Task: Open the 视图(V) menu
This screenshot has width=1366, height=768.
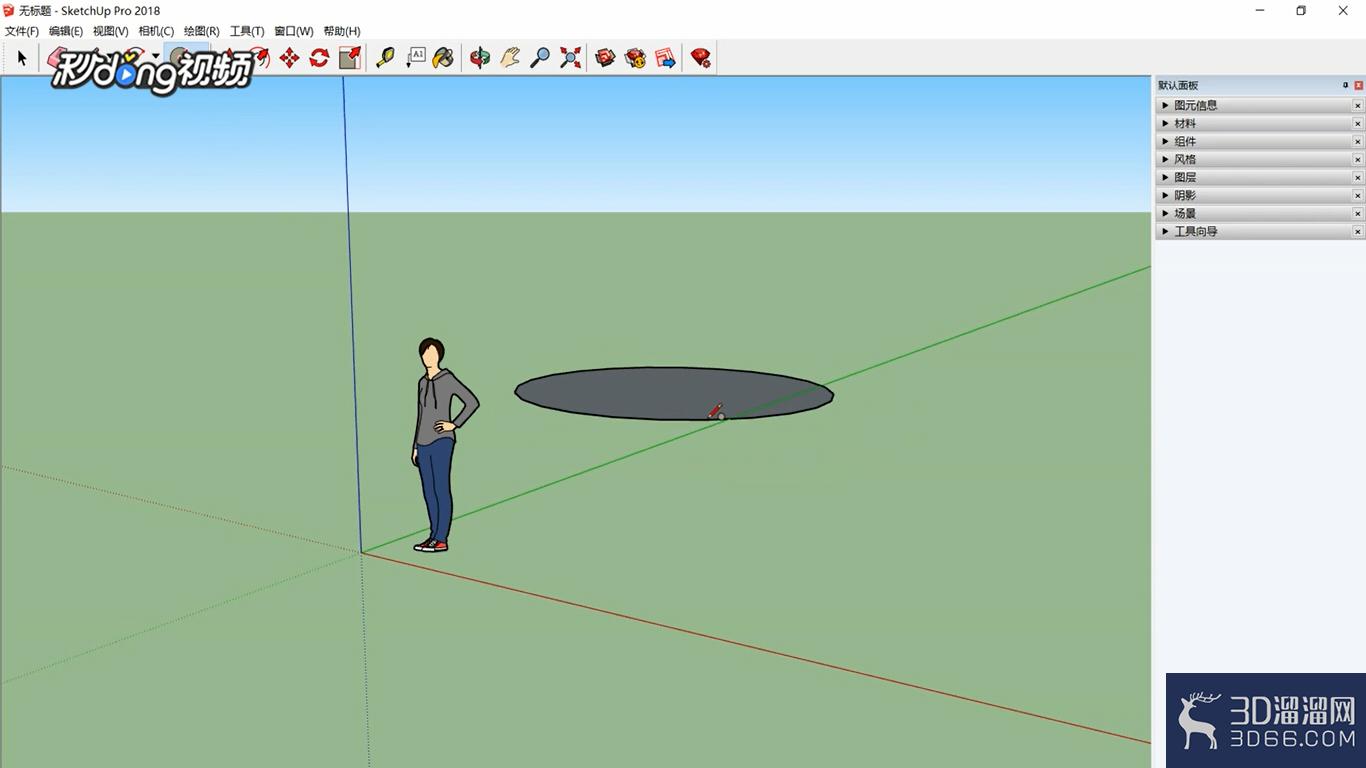Action: [111, 31]
